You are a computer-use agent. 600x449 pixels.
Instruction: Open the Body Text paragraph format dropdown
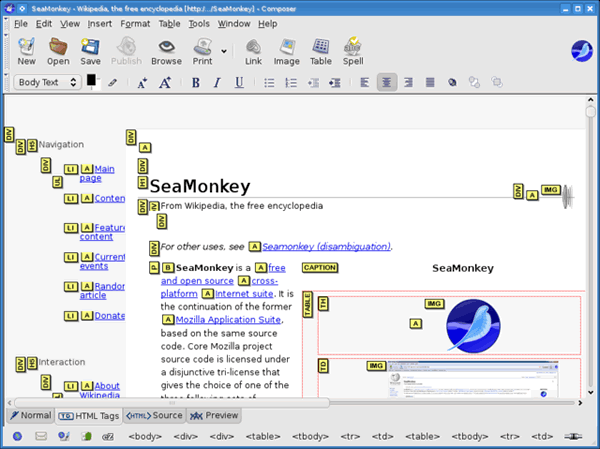(47, 82)
